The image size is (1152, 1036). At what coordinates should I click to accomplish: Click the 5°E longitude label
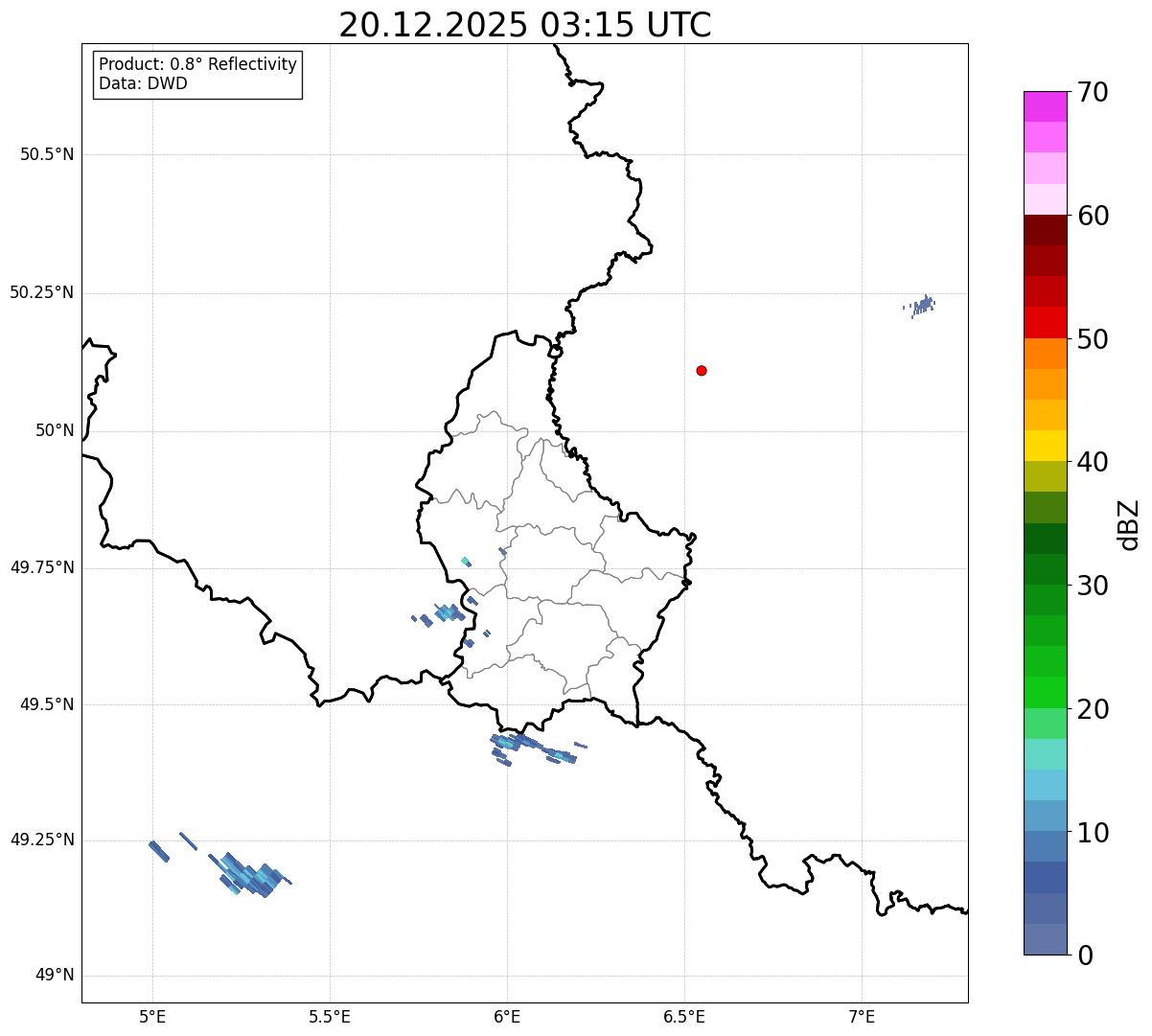(x=152, y=1017)
